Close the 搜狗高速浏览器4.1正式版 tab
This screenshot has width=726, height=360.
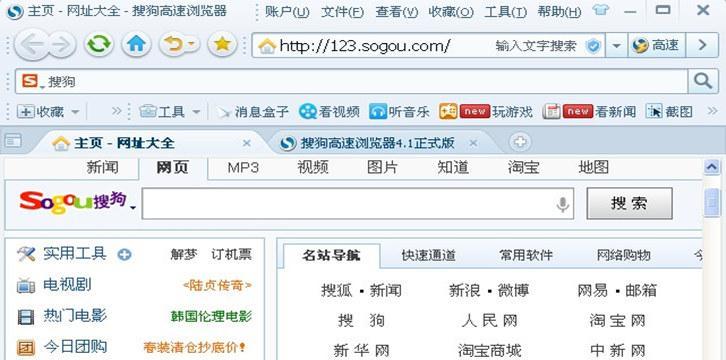473,143
